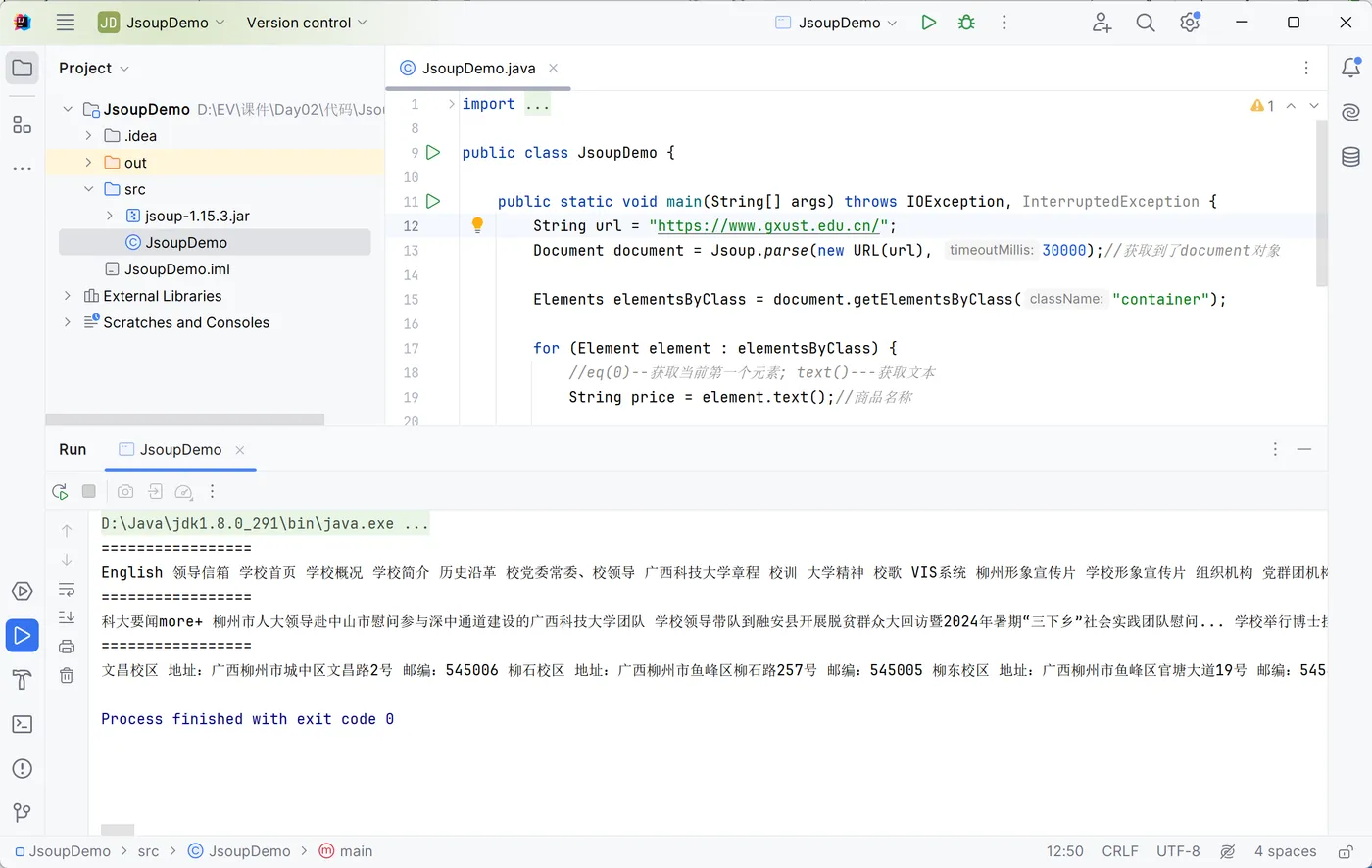Change UTF-8 file encoding
The image size is (1372, 868).
pos(1178,851)
